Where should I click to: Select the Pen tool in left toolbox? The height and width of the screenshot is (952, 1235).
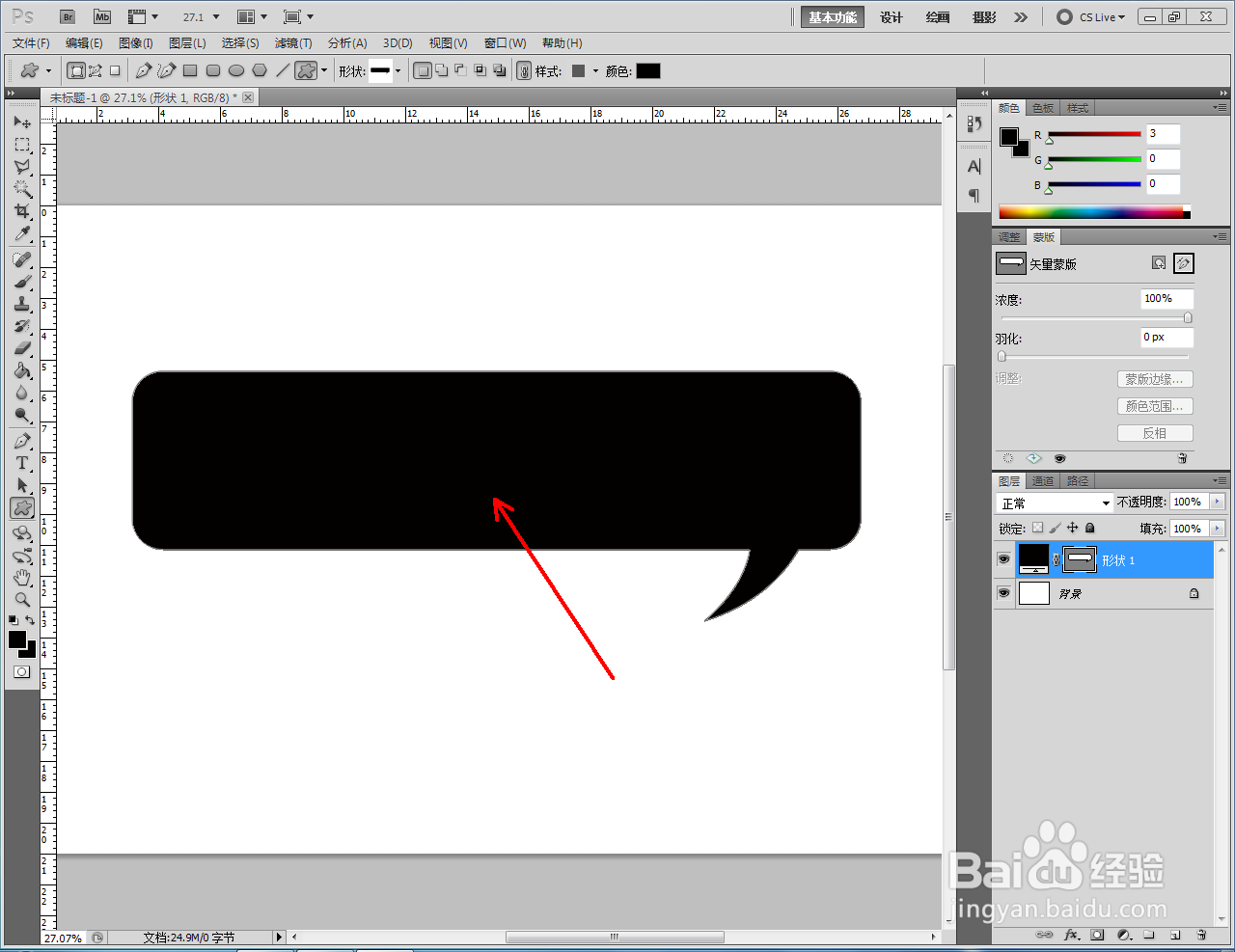tap(22, 441)
